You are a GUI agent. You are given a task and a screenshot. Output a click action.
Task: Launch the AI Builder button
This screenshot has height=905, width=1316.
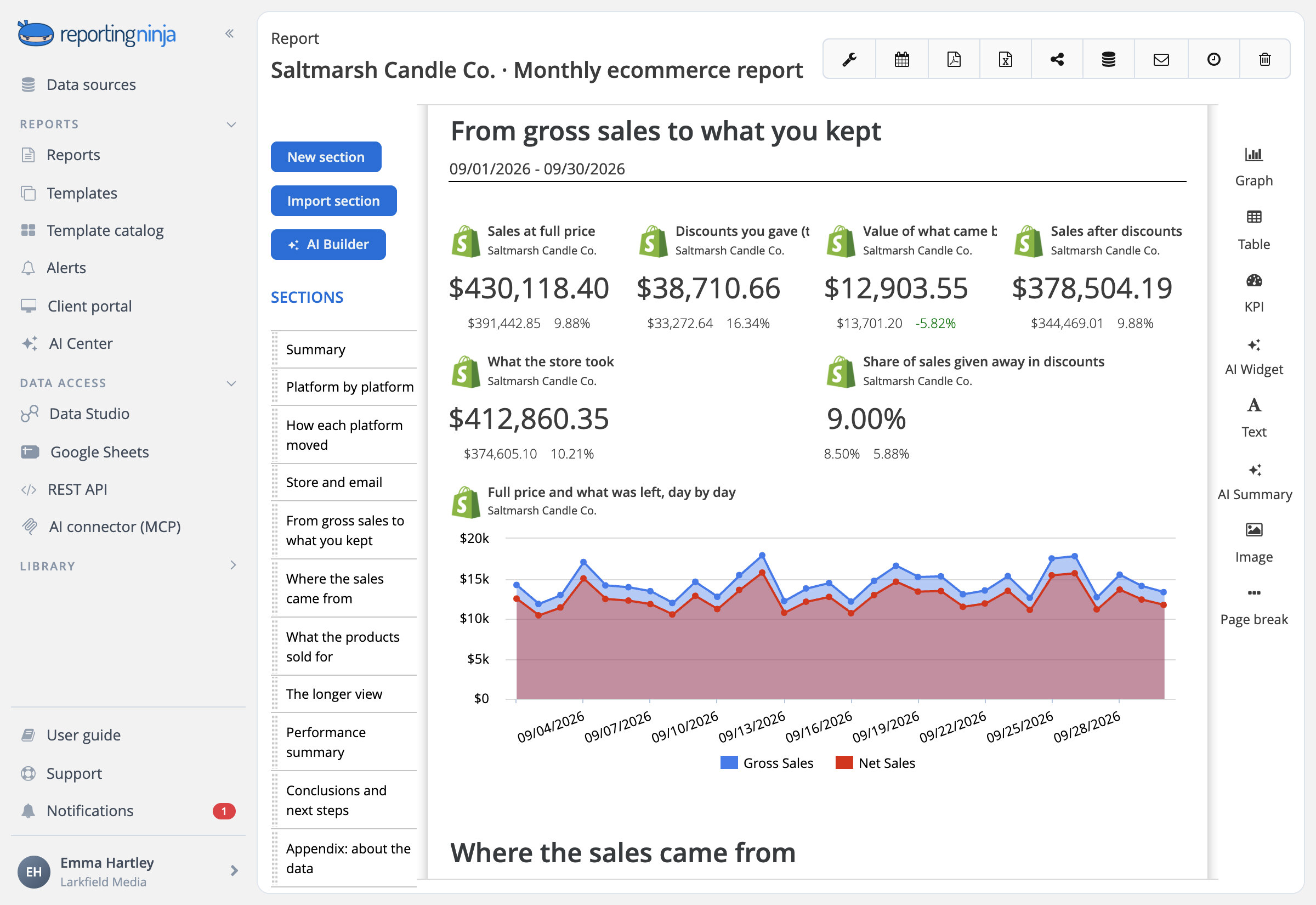[x=328, y=245]
